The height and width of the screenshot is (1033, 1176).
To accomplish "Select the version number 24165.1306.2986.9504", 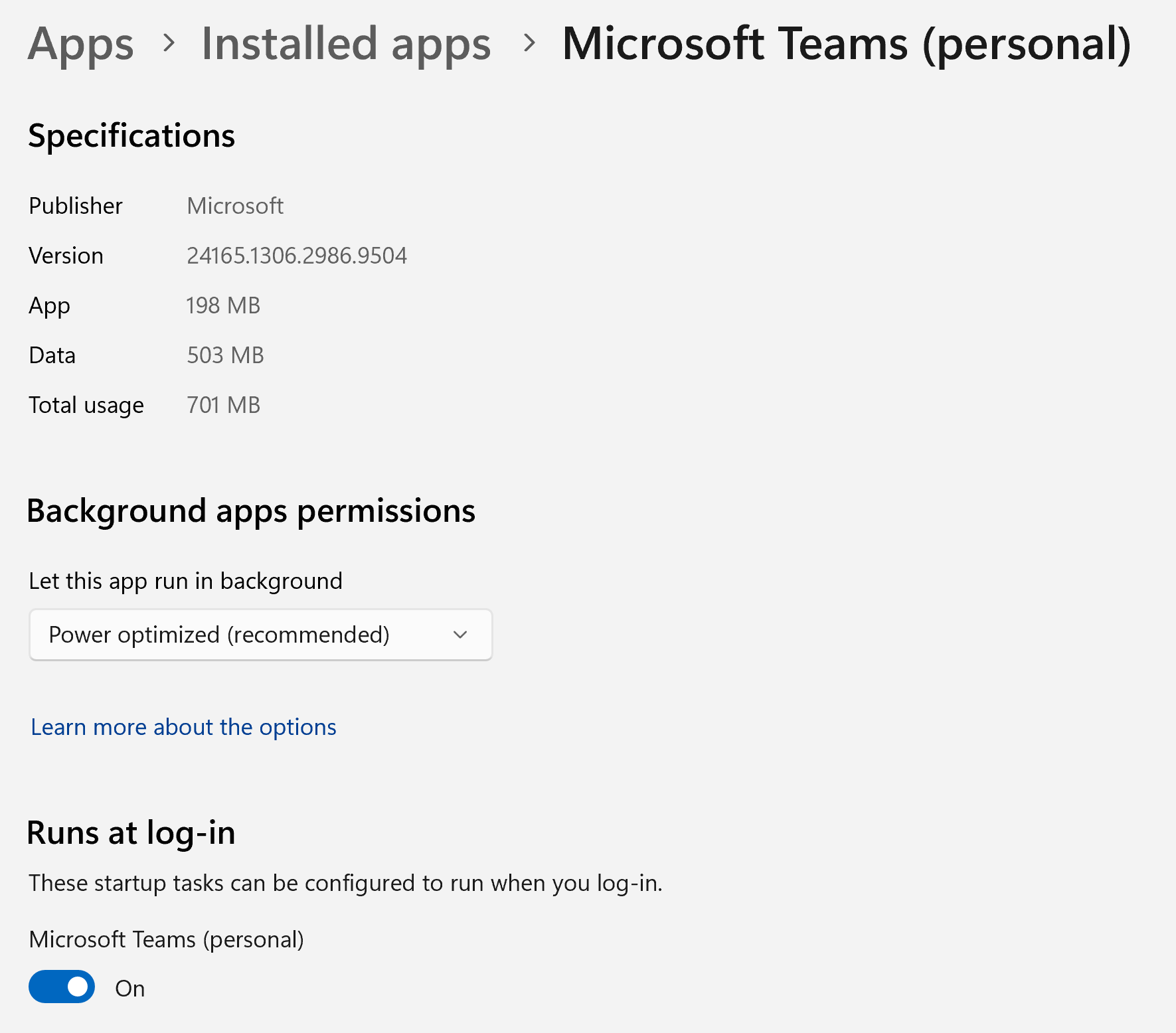I will [x=297, y=256].
